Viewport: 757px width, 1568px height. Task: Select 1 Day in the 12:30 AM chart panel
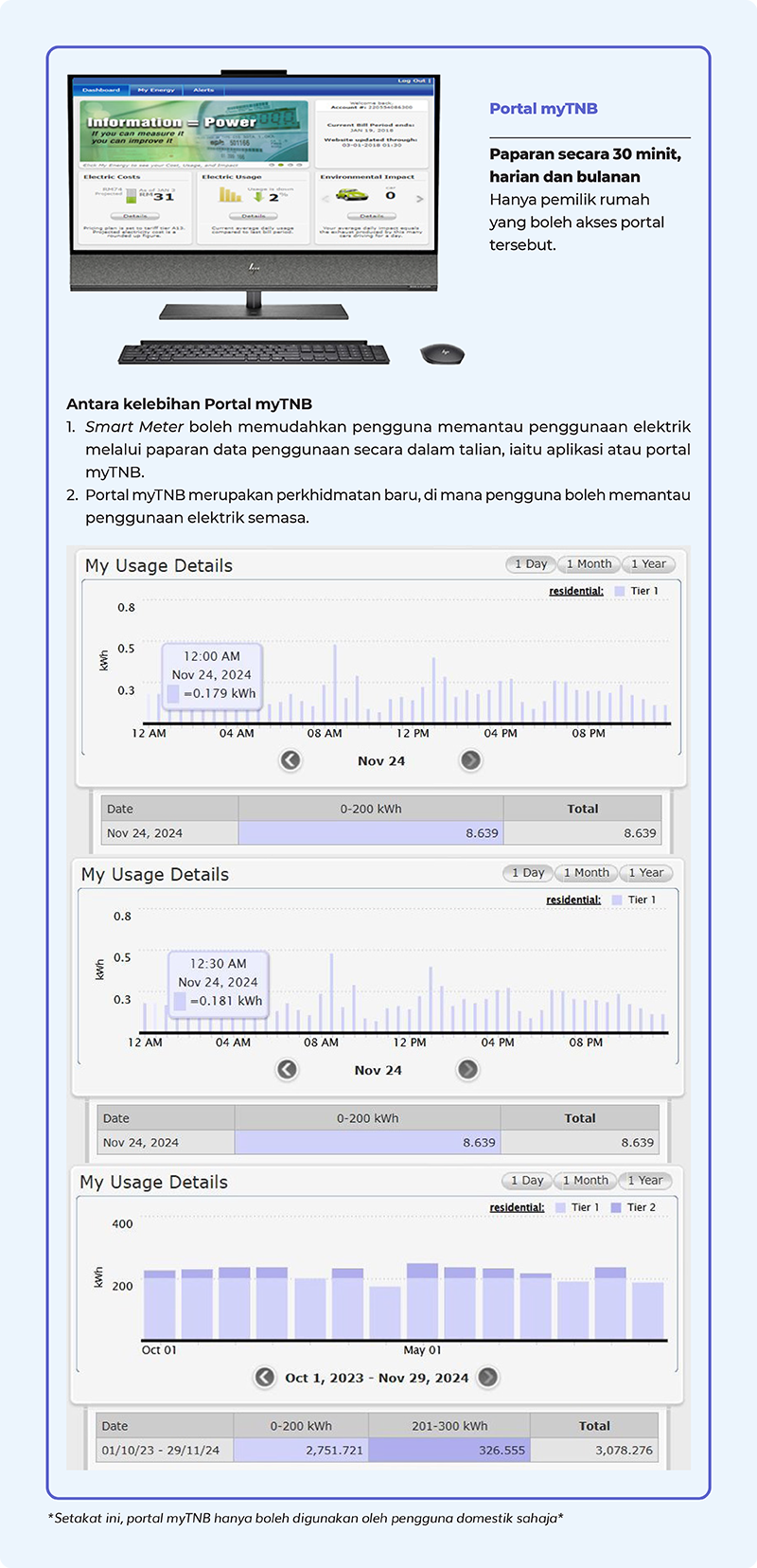click(528, 872)
